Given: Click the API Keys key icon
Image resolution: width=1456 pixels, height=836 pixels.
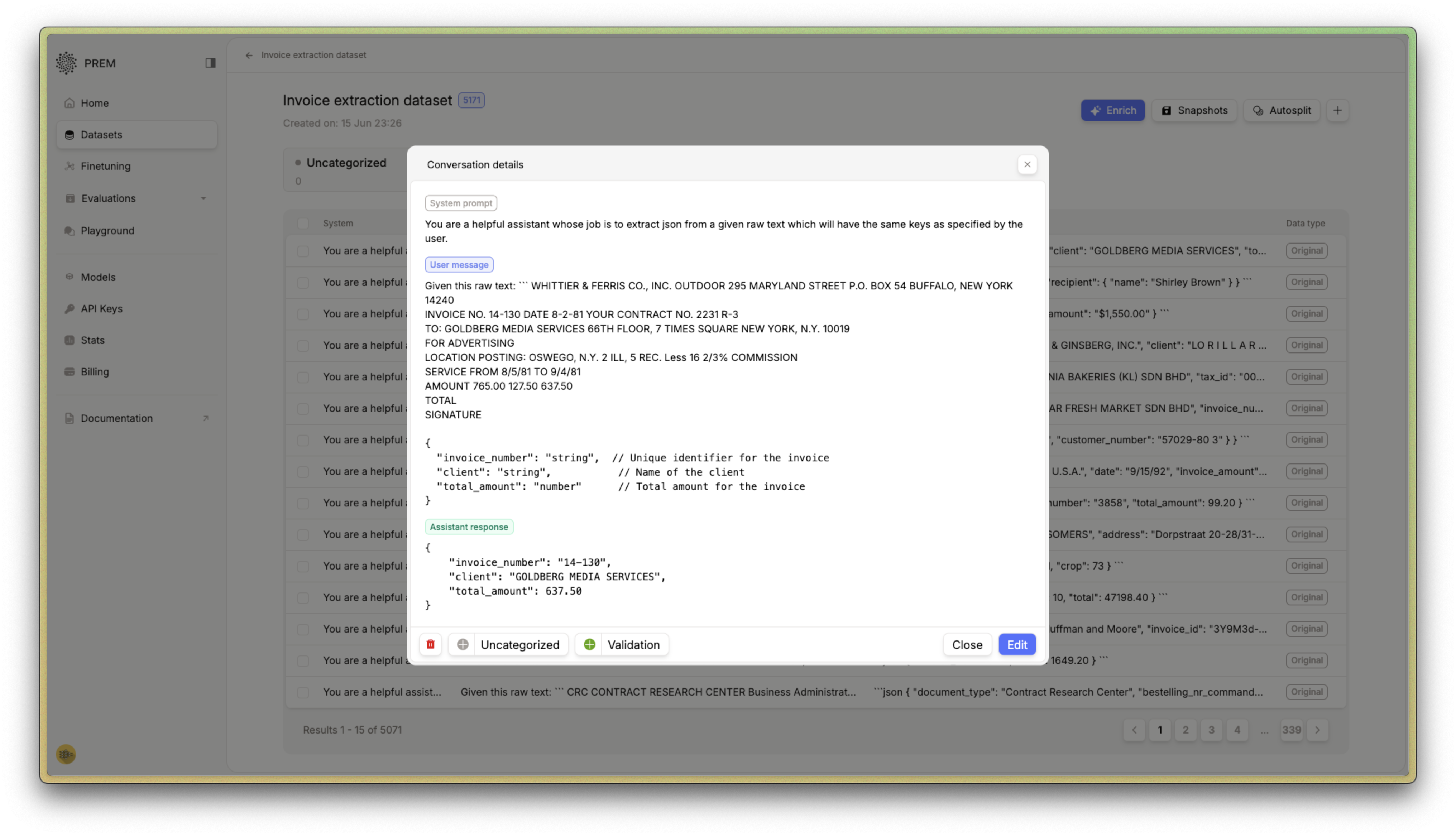Looking at the screenshot, I should point(70,308).
